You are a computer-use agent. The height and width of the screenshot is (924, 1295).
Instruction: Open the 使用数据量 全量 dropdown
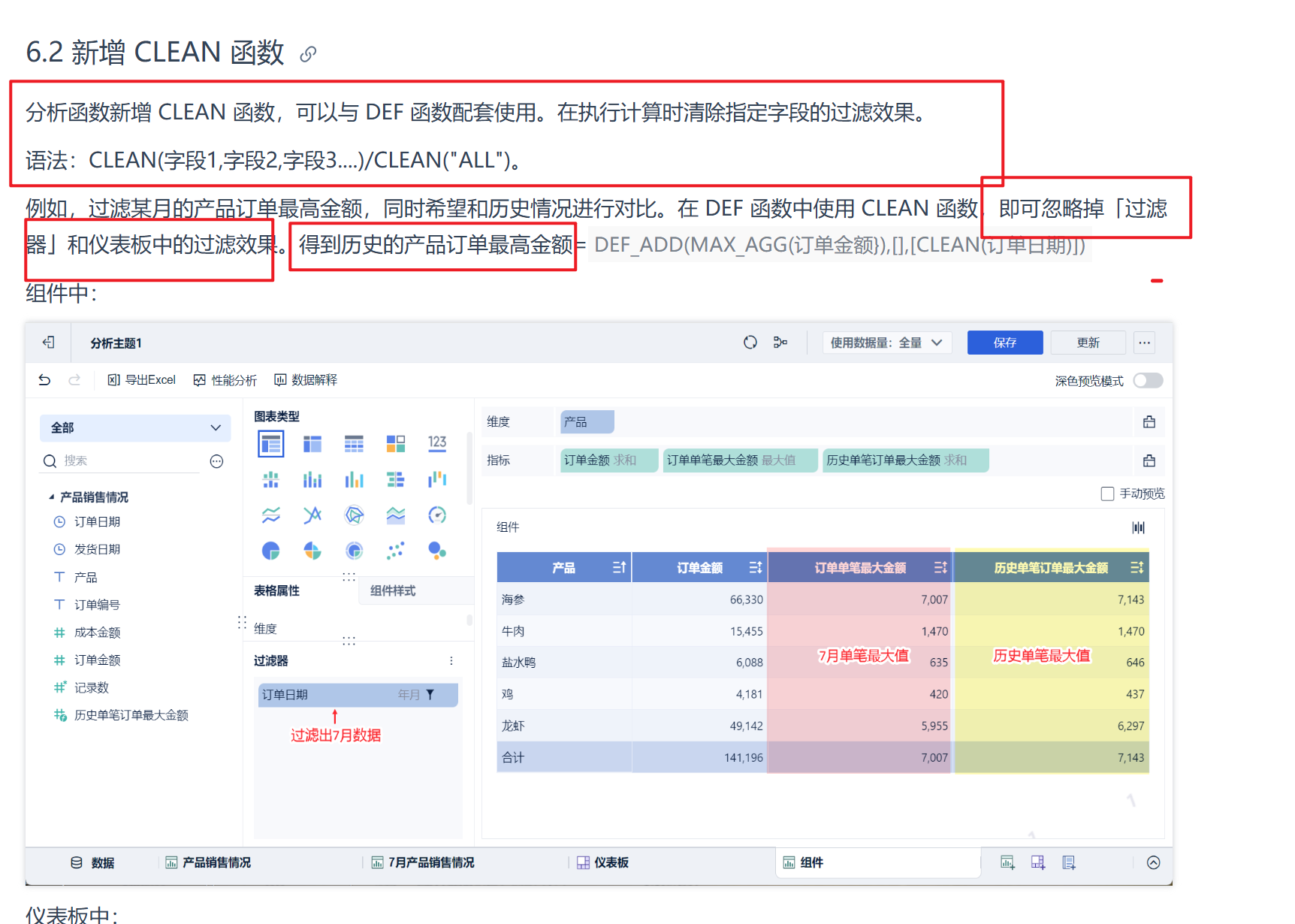click(887, 343)
